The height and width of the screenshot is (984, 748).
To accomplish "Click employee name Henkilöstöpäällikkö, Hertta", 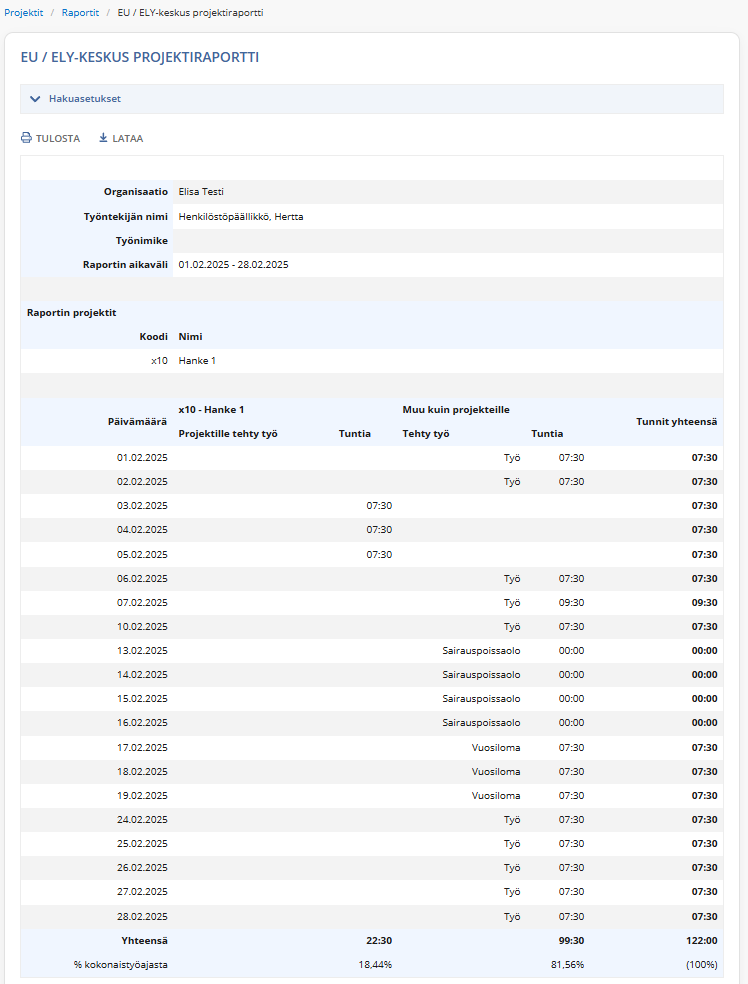I will [x=241, y=217].
